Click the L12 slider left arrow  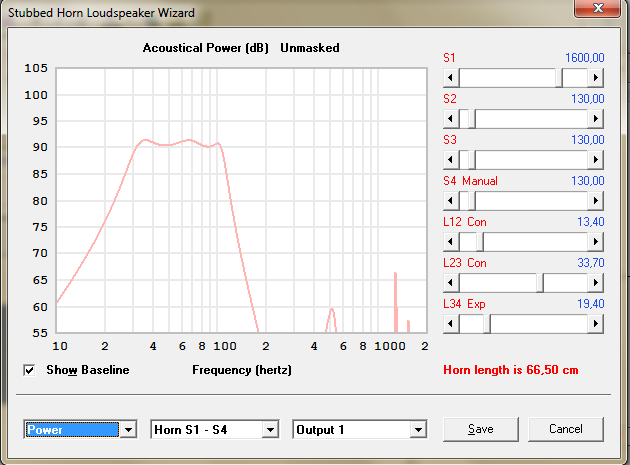coord(451,242)
